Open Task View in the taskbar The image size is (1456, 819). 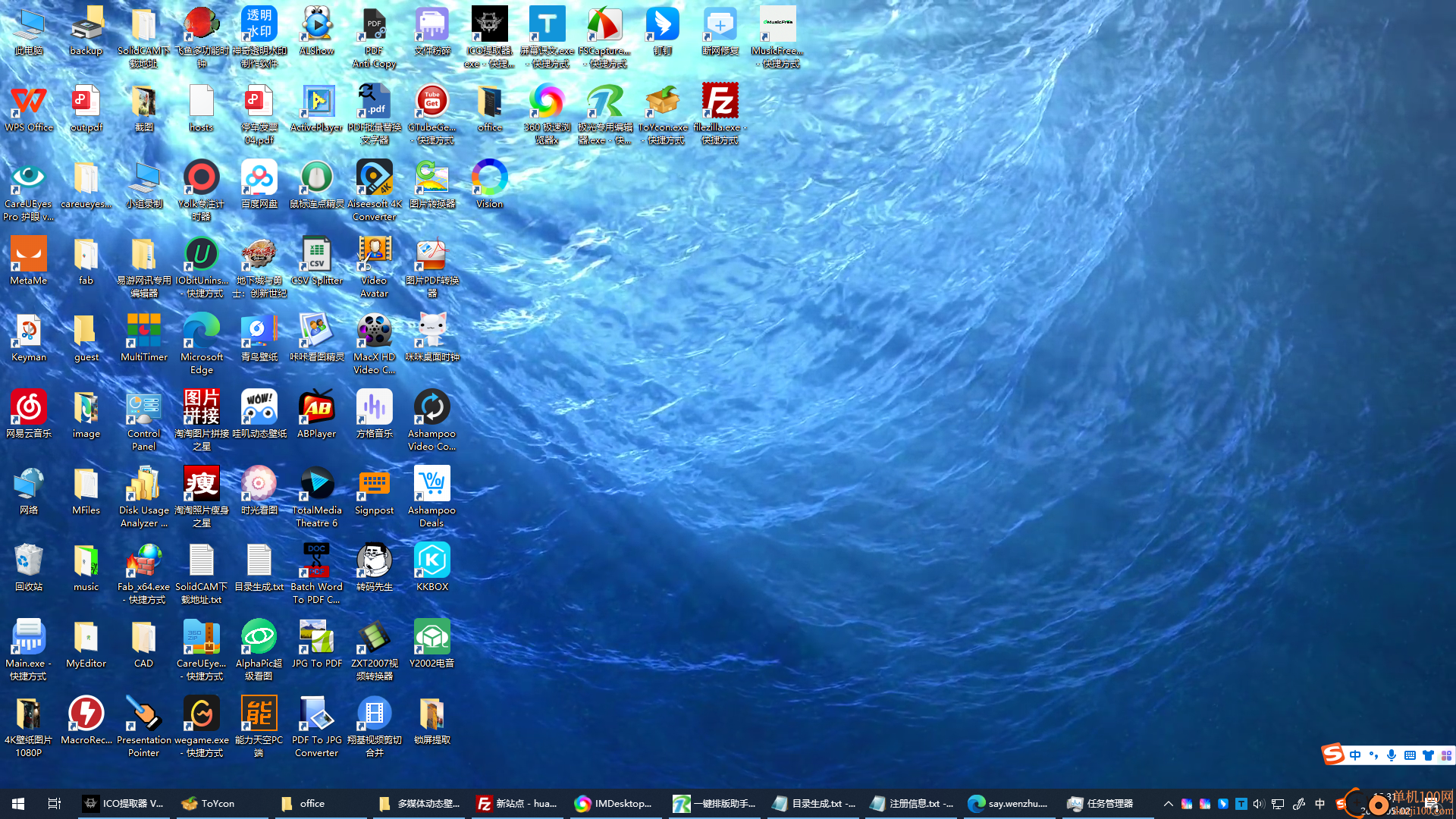tap(54, 804)
